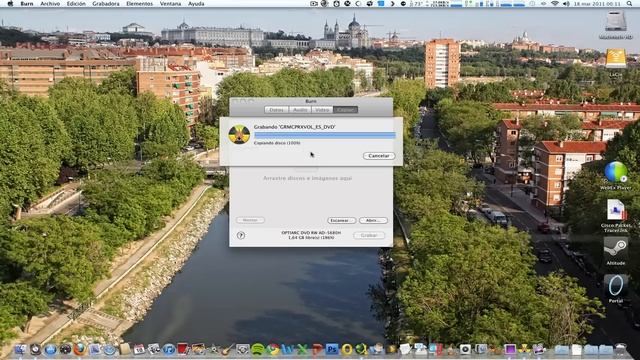Open Spotify from the Dock

(258, 349)
